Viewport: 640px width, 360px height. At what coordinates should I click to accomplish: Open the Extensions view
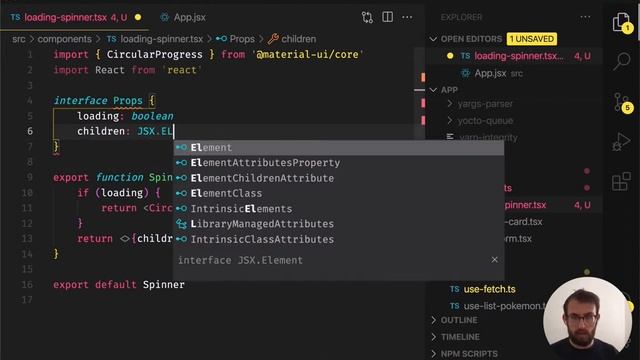point(622,181)
